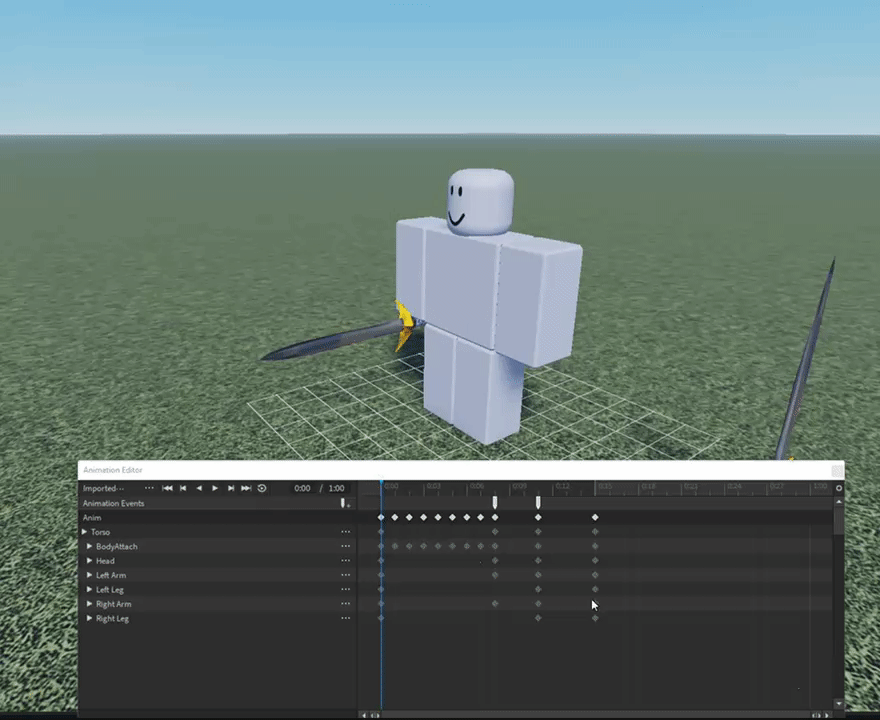Image resolution: width=880 pixels, height=720 pixels.
Task: Open the Left Arm track options menu
Action: [345, 575]
